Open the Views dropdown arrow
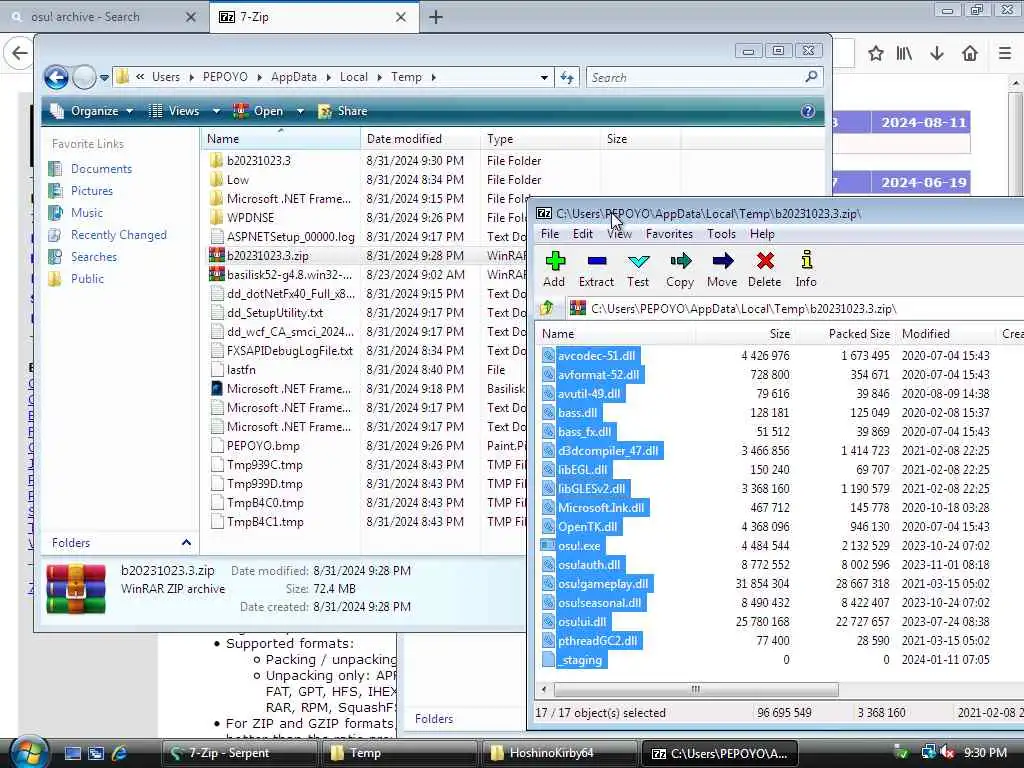The height and width of the screenshot is (768, 1024). click(216, 111)
